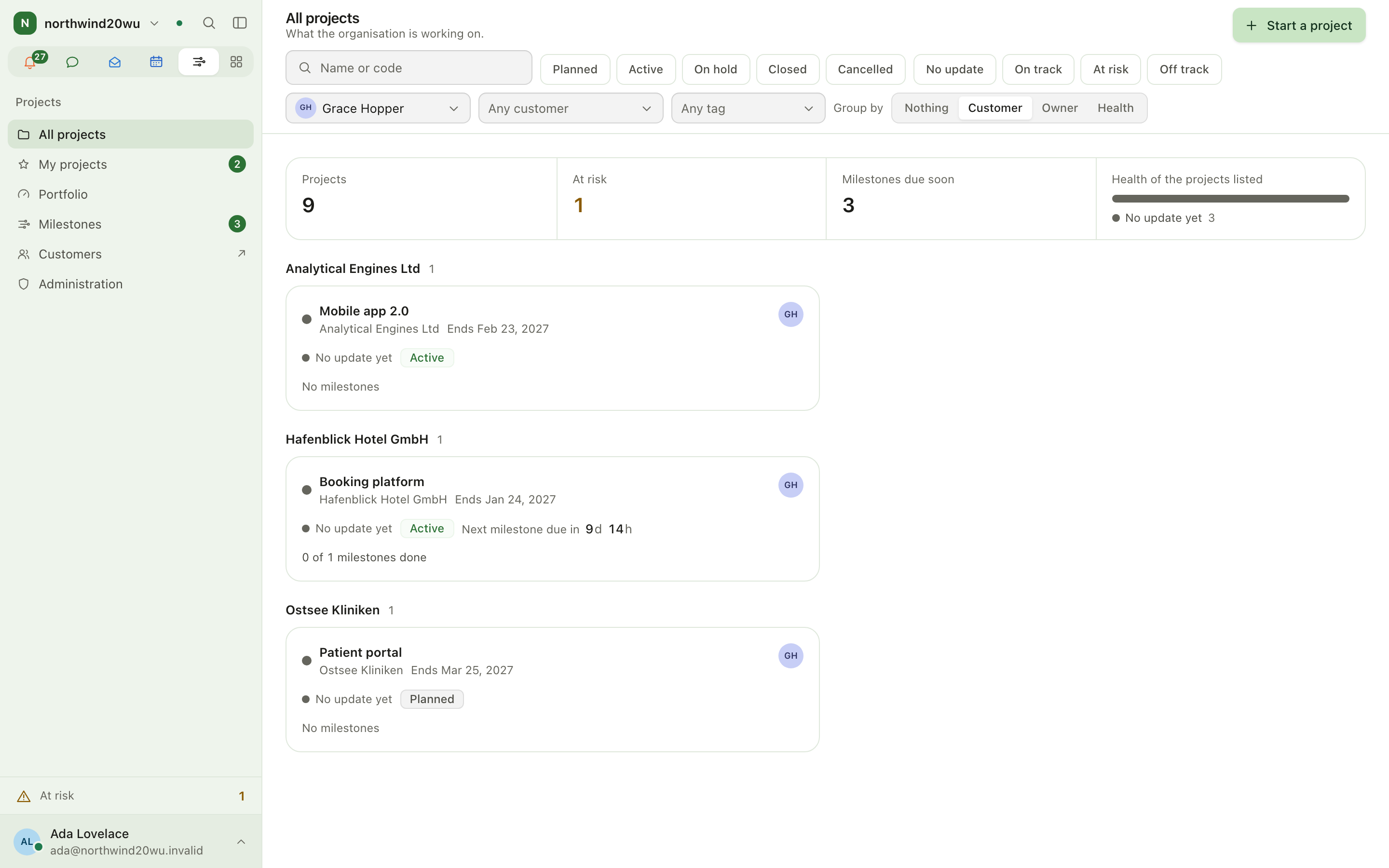Viewport: 1389px width, 868px height.
Task: Open Milestones in the sidebar
Action: pos(130,224)
